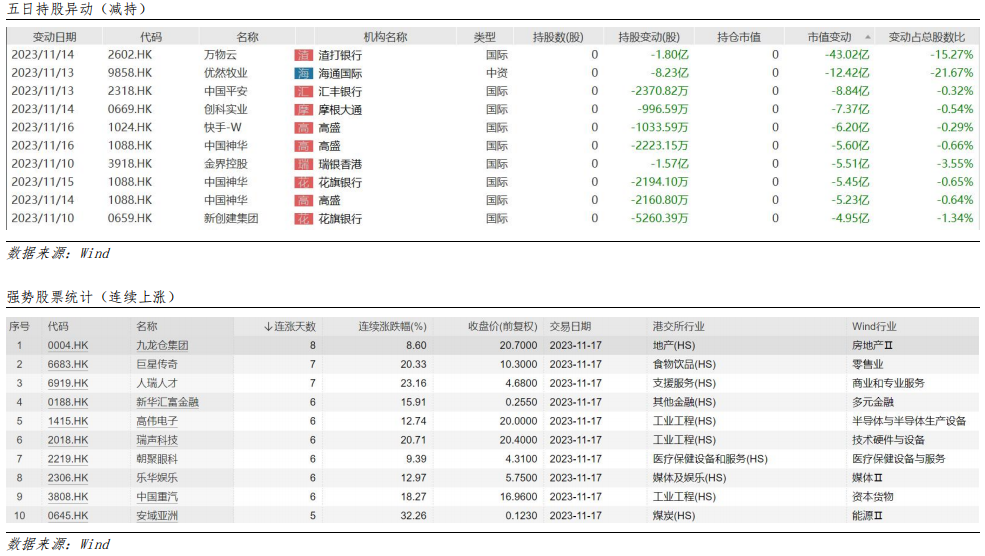Click the 金界控股 name cell

point(226,164)
